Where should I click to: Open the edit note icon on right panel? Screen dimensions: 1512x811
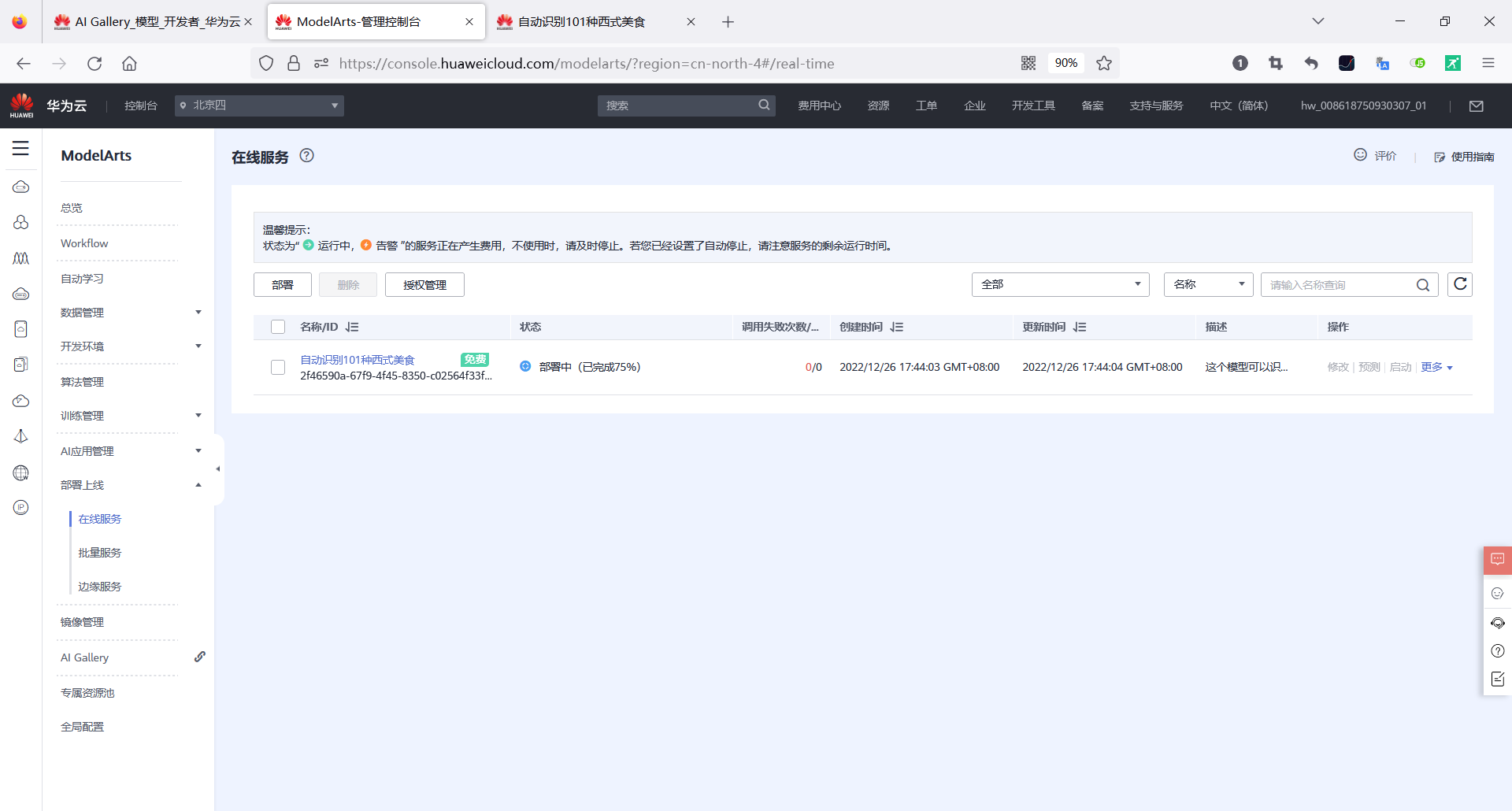(x=1498, y=680)
